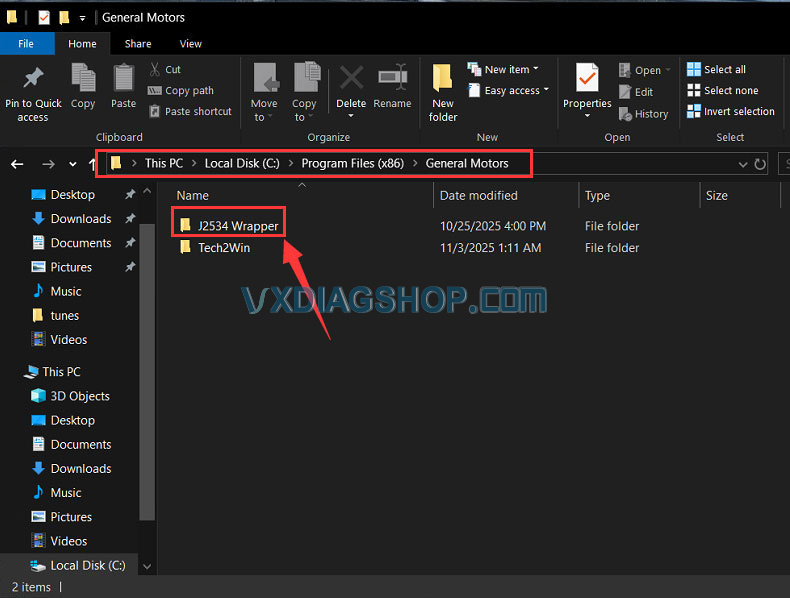The width and height of the screenshot is (790, 598).
Task: Select the Tech2Win folder
Action: pos(216,247)
